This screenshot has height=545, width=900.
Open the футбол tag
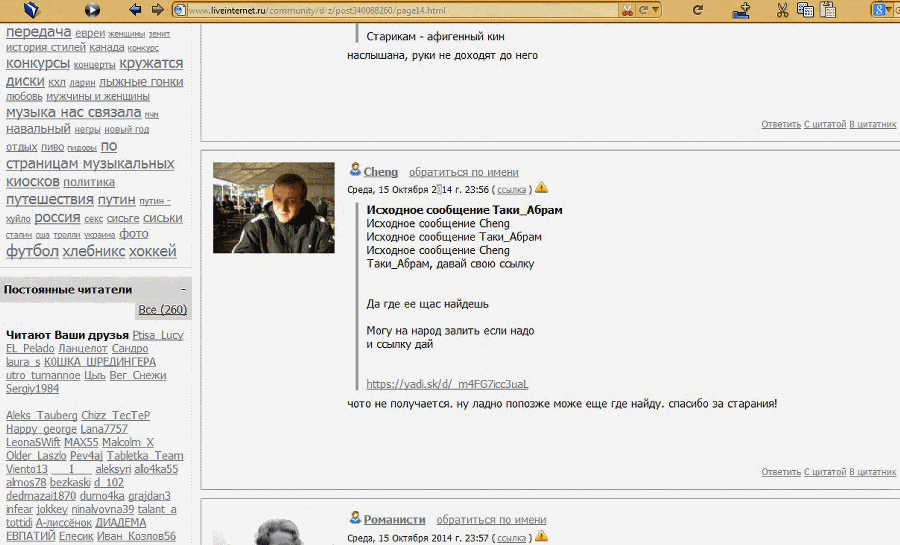pyautogui.click(x=32, y=251)
